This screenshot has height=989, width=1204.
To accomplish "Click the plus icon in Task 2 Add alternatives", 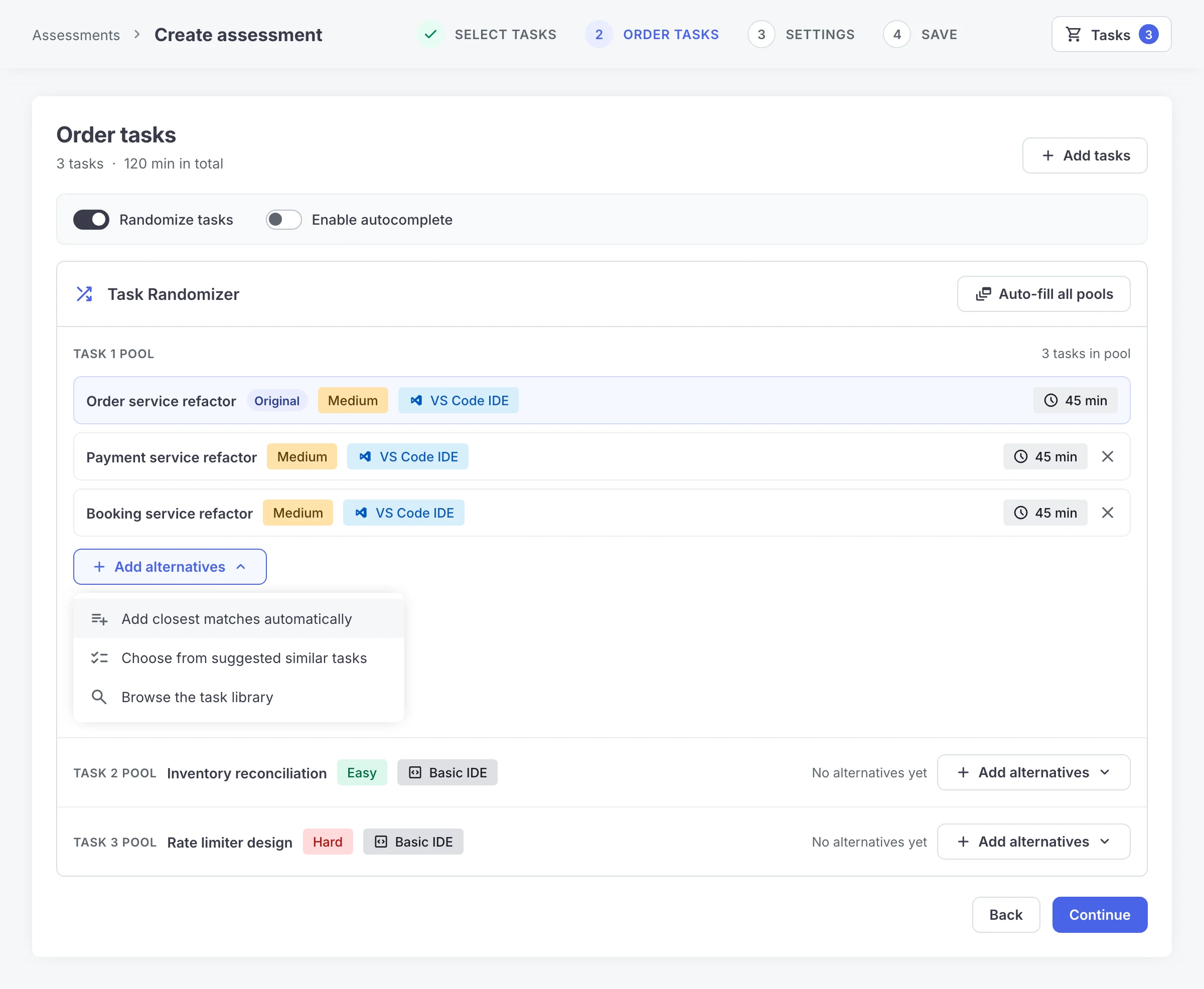I will tap(963, 772).
